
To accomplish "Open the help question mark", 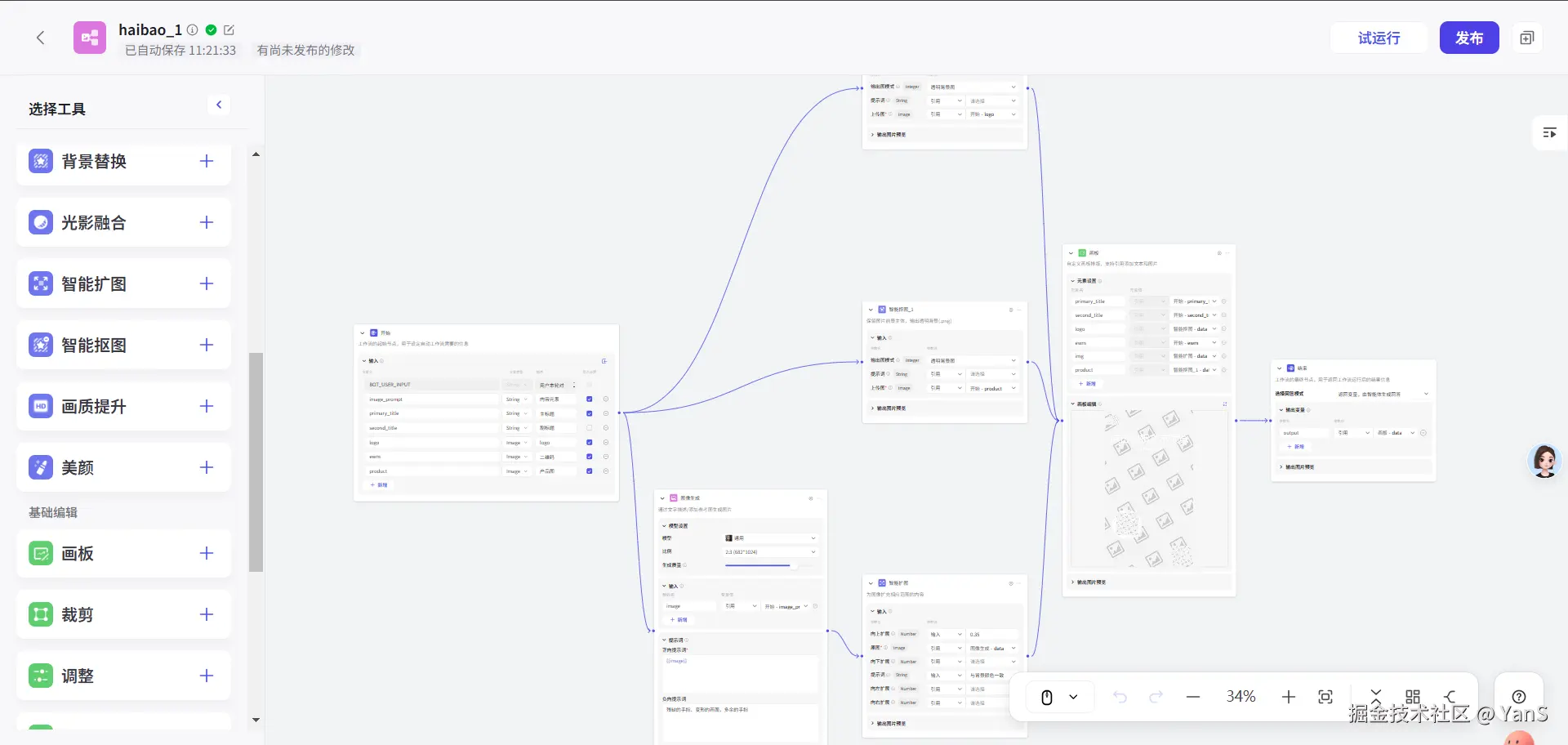I will coord(1519,697).
